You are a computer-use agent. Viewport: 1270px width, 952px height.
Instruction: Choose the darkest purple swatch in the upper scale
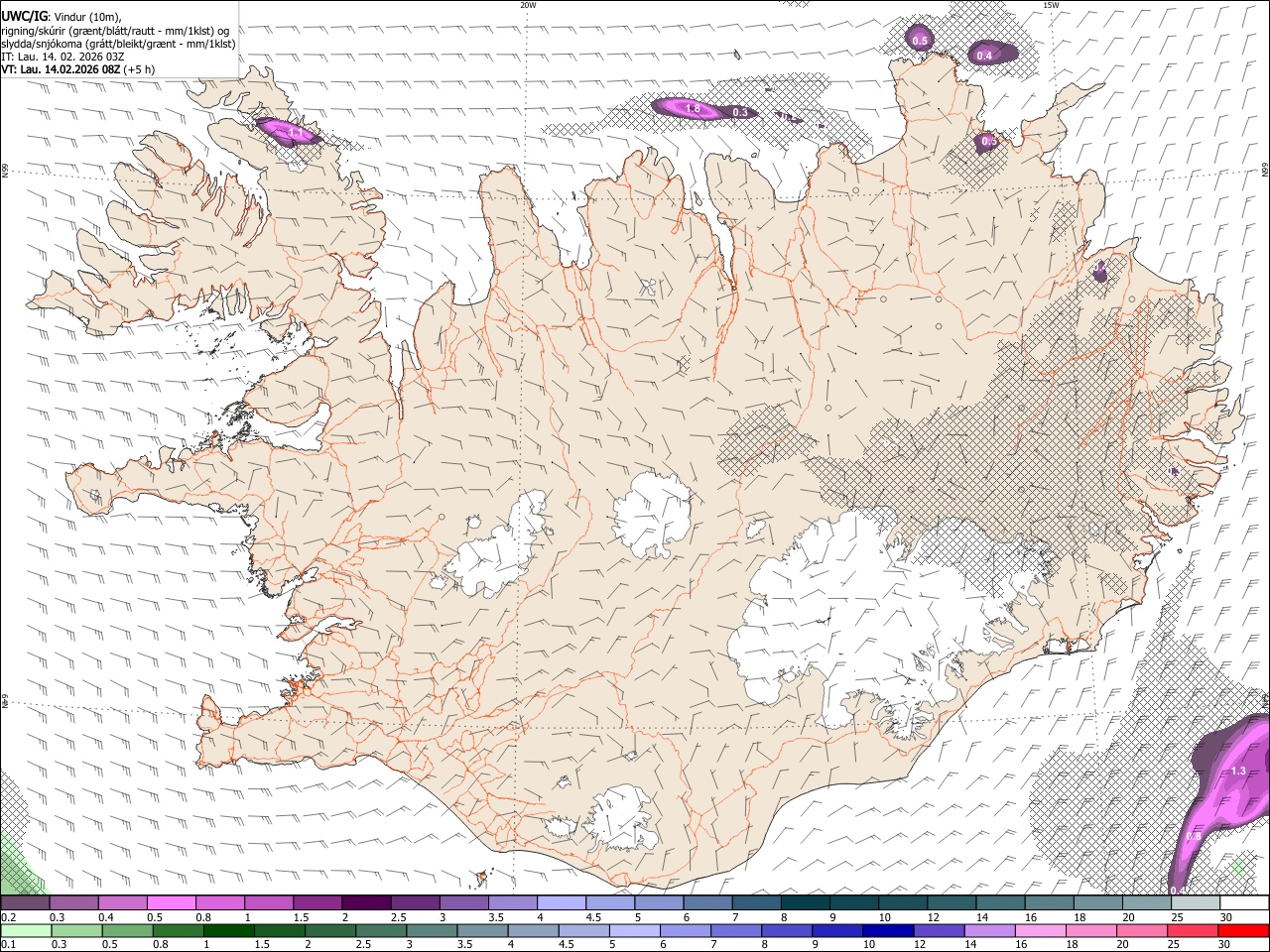click(366, 903)
